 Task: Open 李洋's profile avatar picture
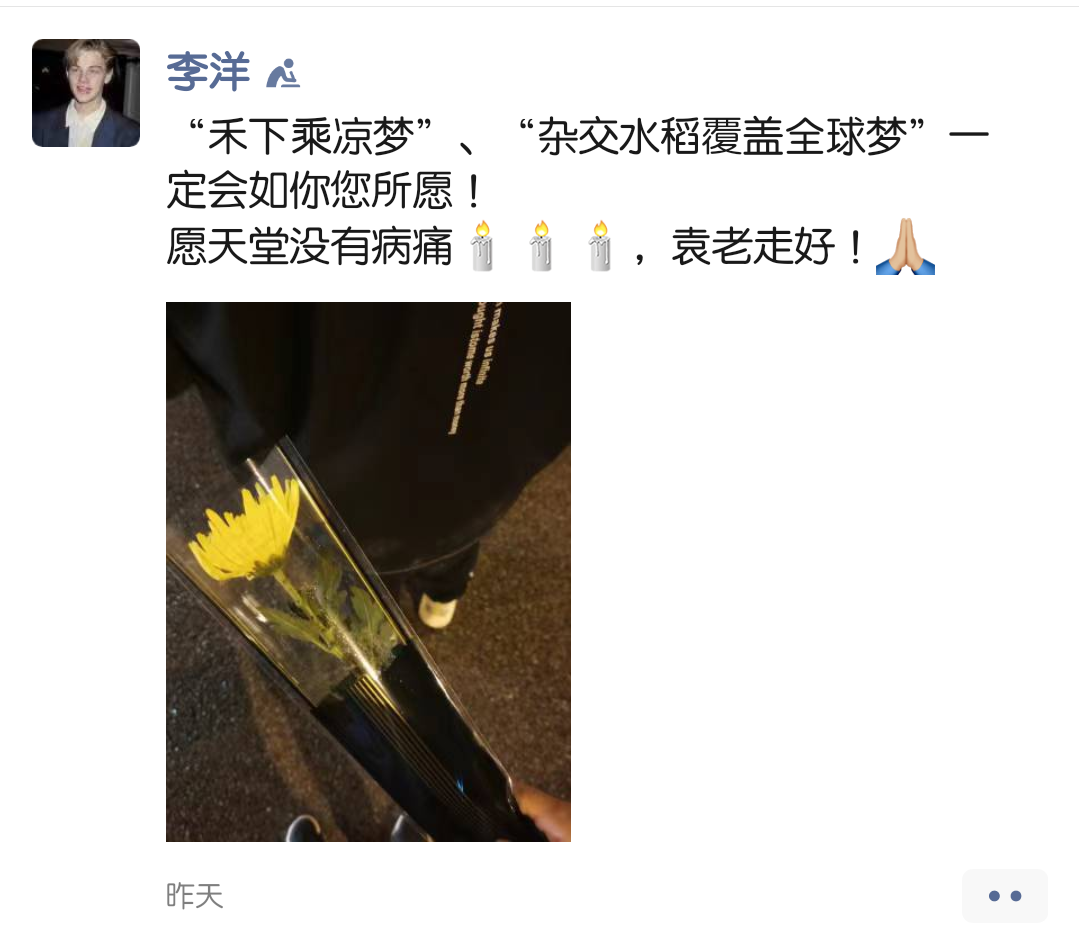tap(86, 93)
